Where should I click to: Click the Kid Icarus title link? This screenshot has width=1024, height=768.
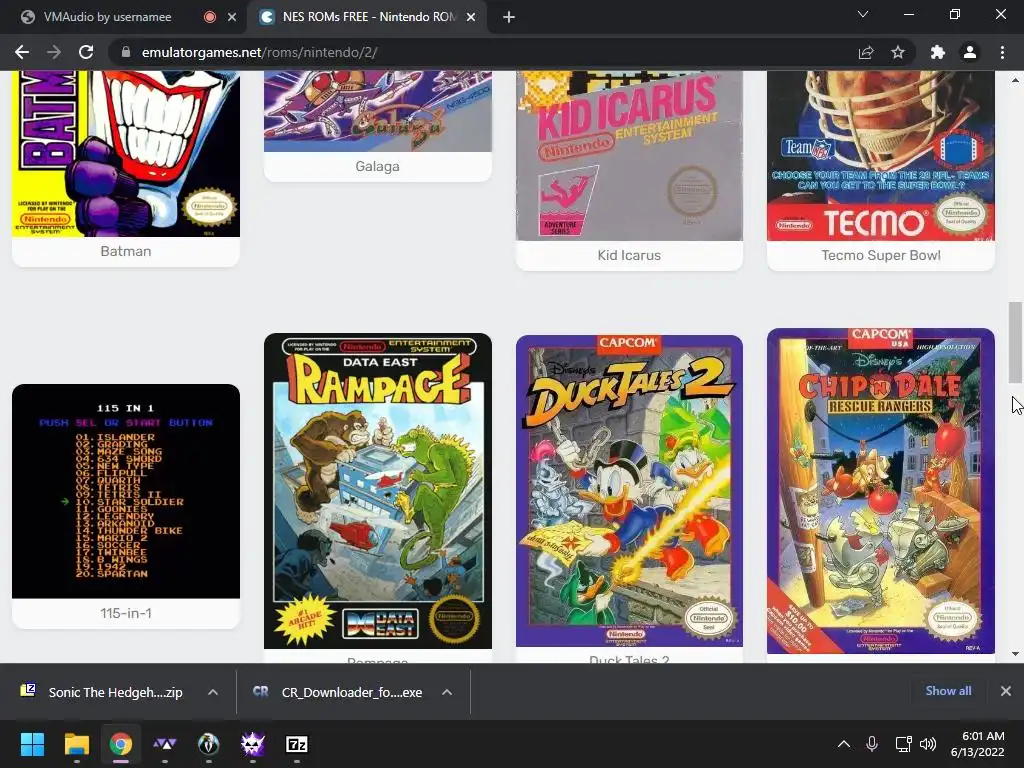click(x=630, y=255)
